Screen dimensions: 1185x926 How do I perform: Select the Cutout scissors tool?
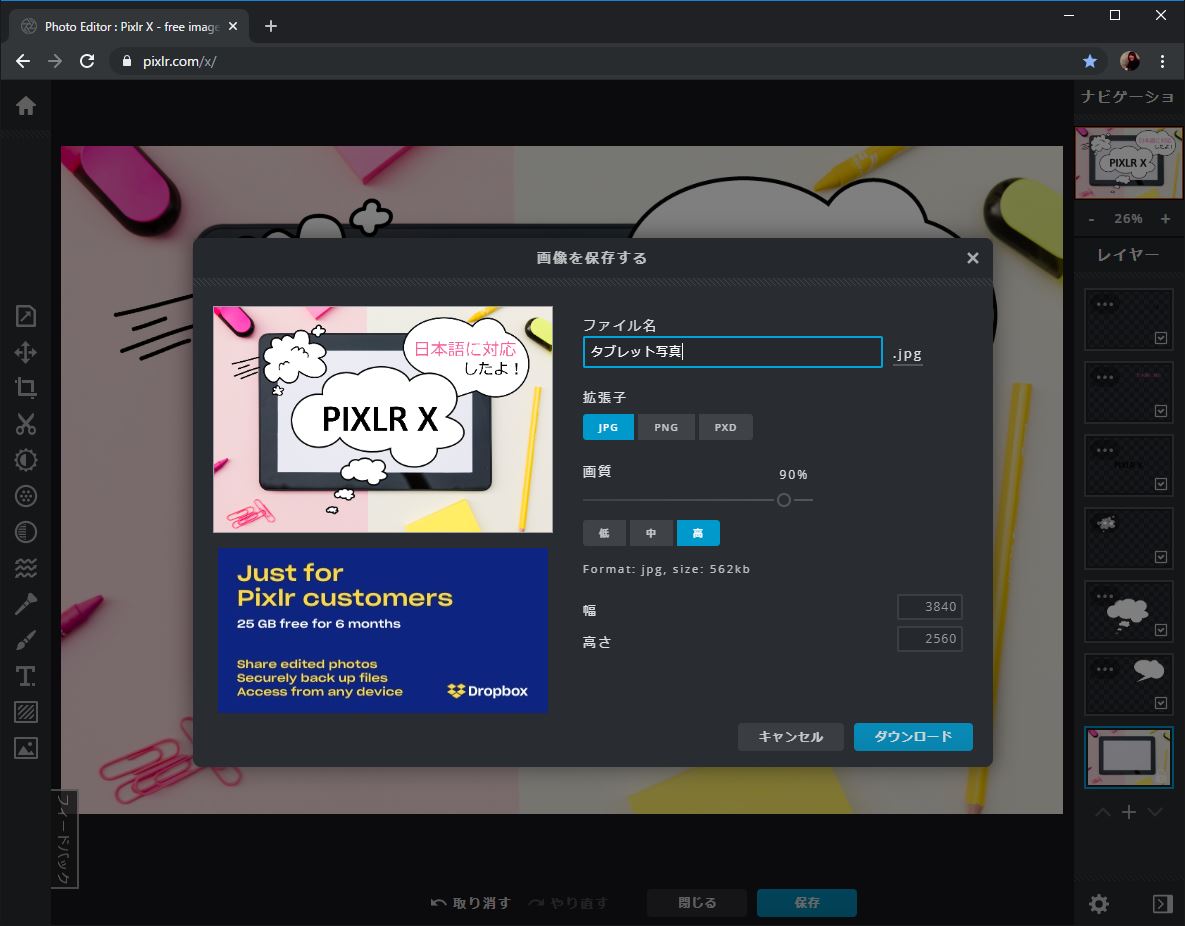(x=26, y=424)
